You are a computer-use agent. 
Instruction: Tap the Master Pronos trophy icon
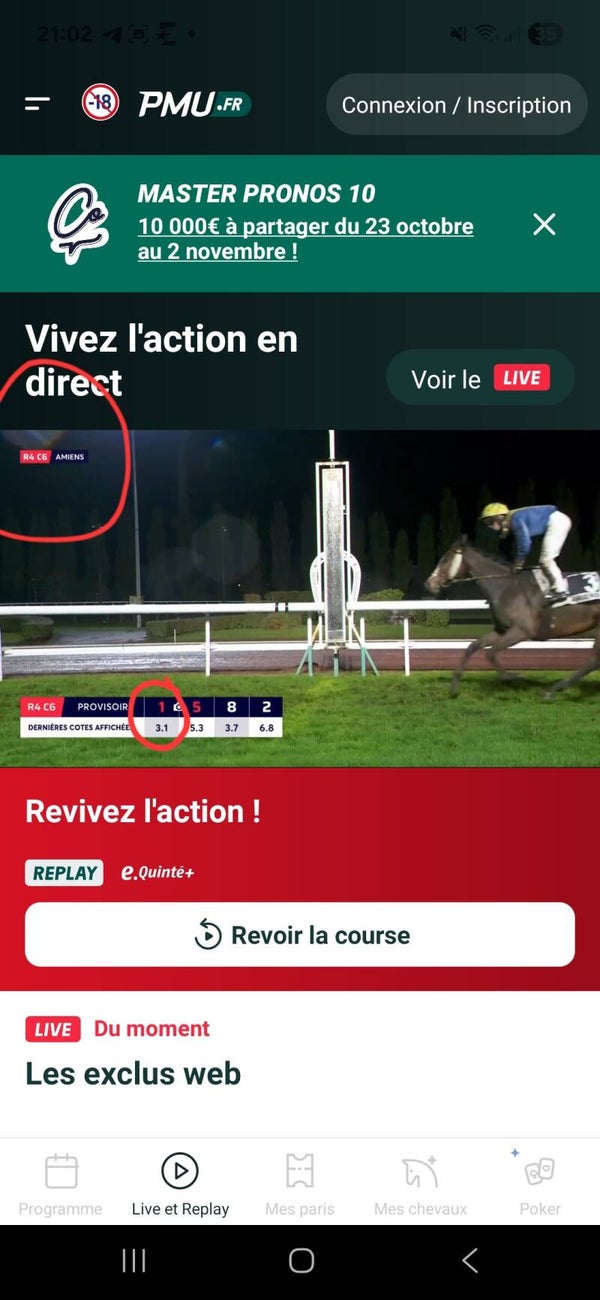[79, 222]
